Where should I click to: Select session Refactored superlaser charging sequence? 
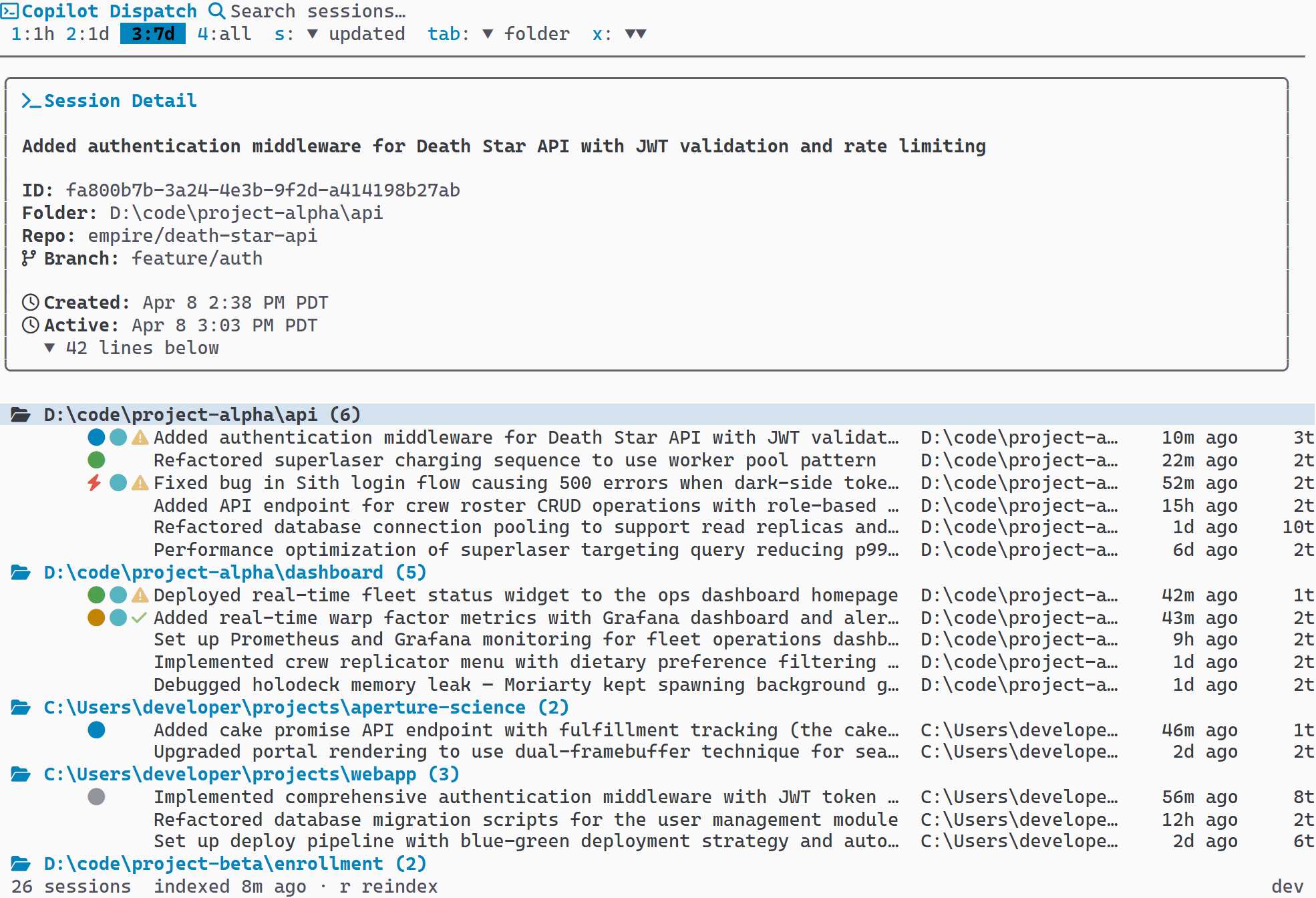coord(657,460)
